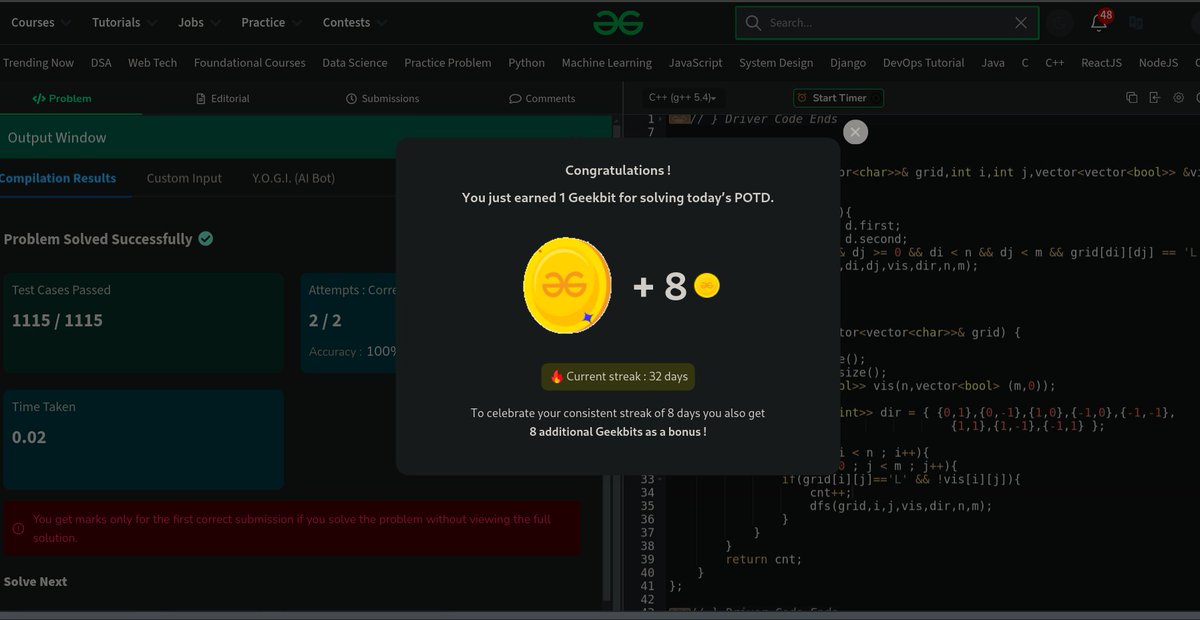Image resolution: width=1200 pixels, height=620 pixels.
Task: Click code line 39 return cnt;
Action: point(763,559)
